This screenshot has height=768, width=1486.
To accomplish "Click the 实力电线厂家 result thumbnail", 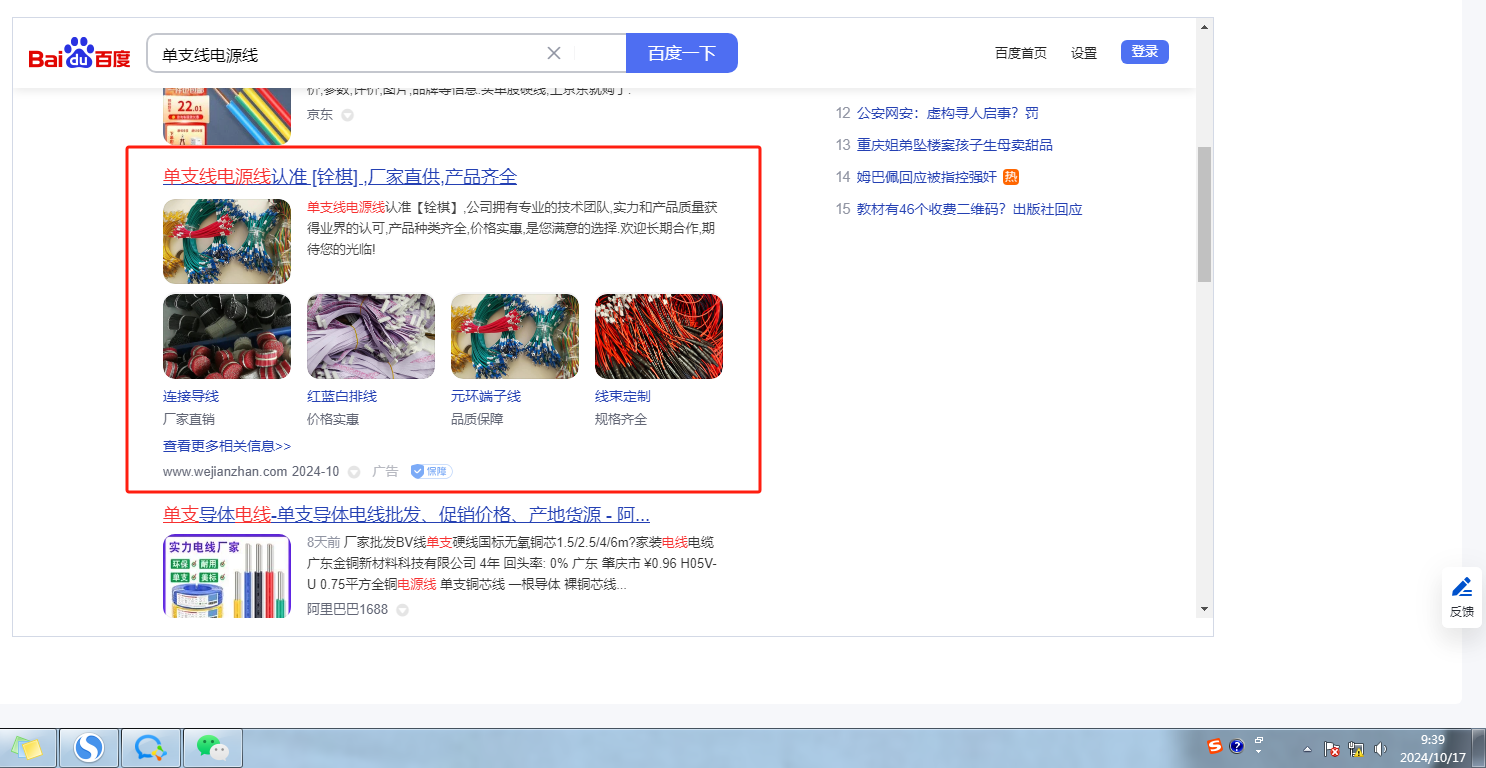I will (x=227, y=576).
